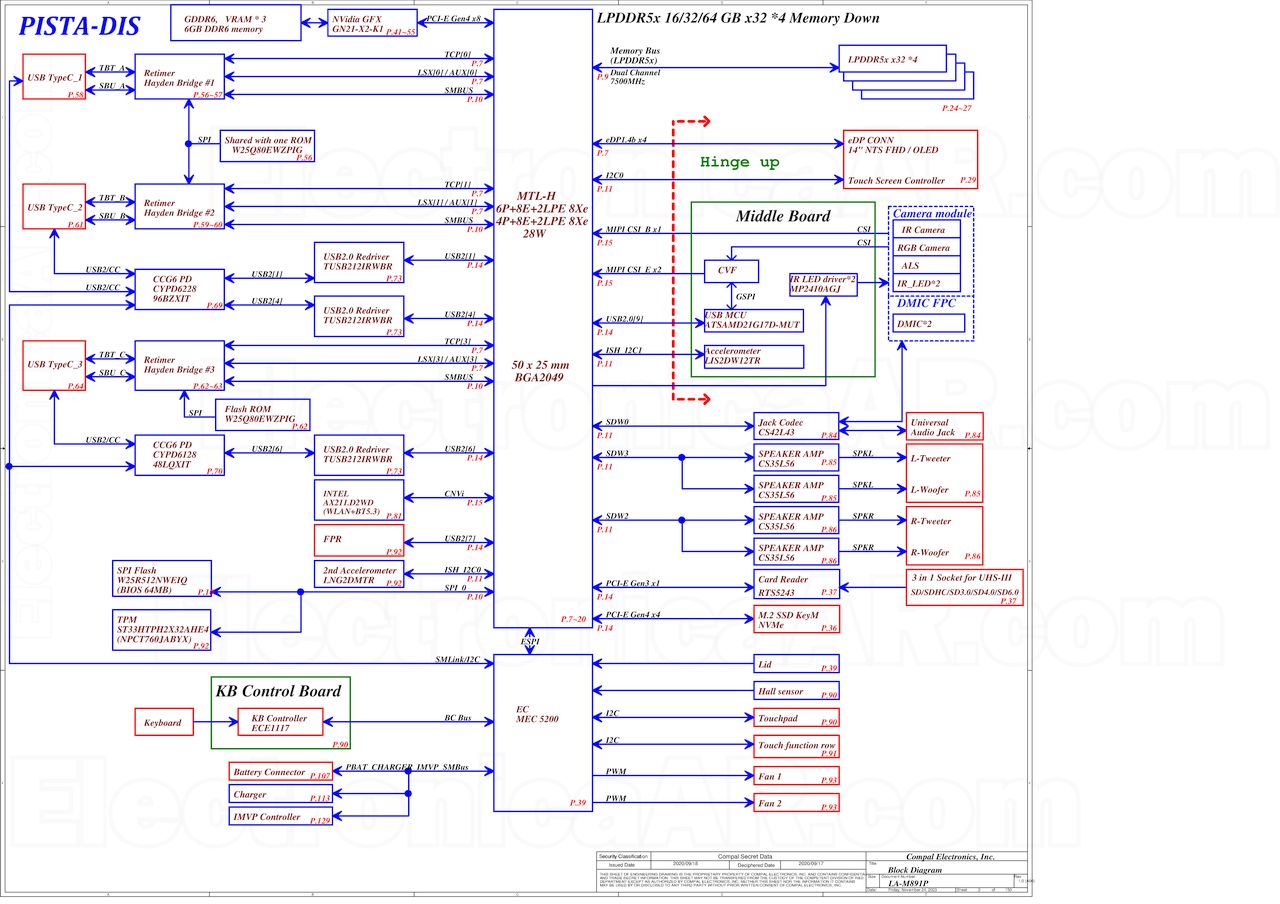This screenshot has width=1280, height=904.
Task: Click the PISTA-DIS title text
Action: tap(78, 27)
